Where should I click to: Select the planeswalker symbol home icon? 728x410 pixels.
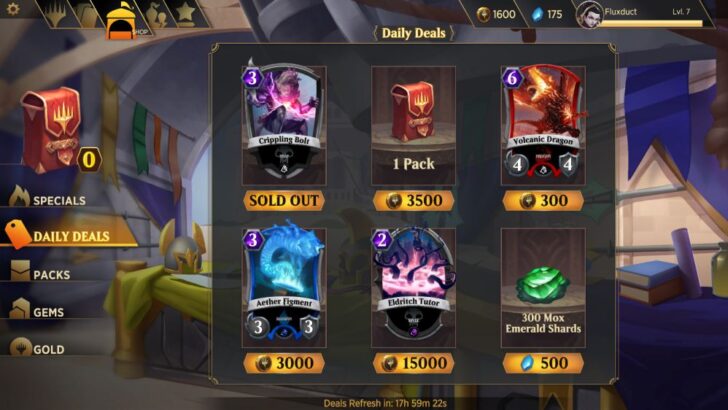(57, 14)
